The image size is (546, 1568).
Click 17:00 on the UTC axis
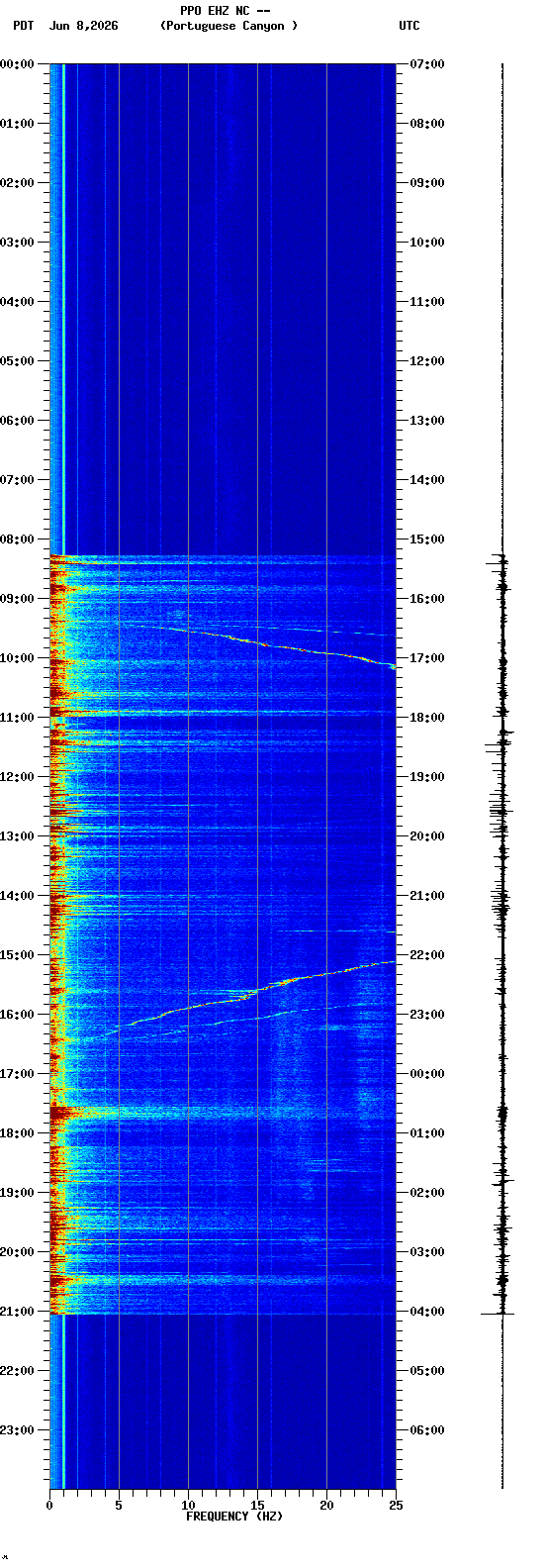pyautogui.click(x=427, y=658)
